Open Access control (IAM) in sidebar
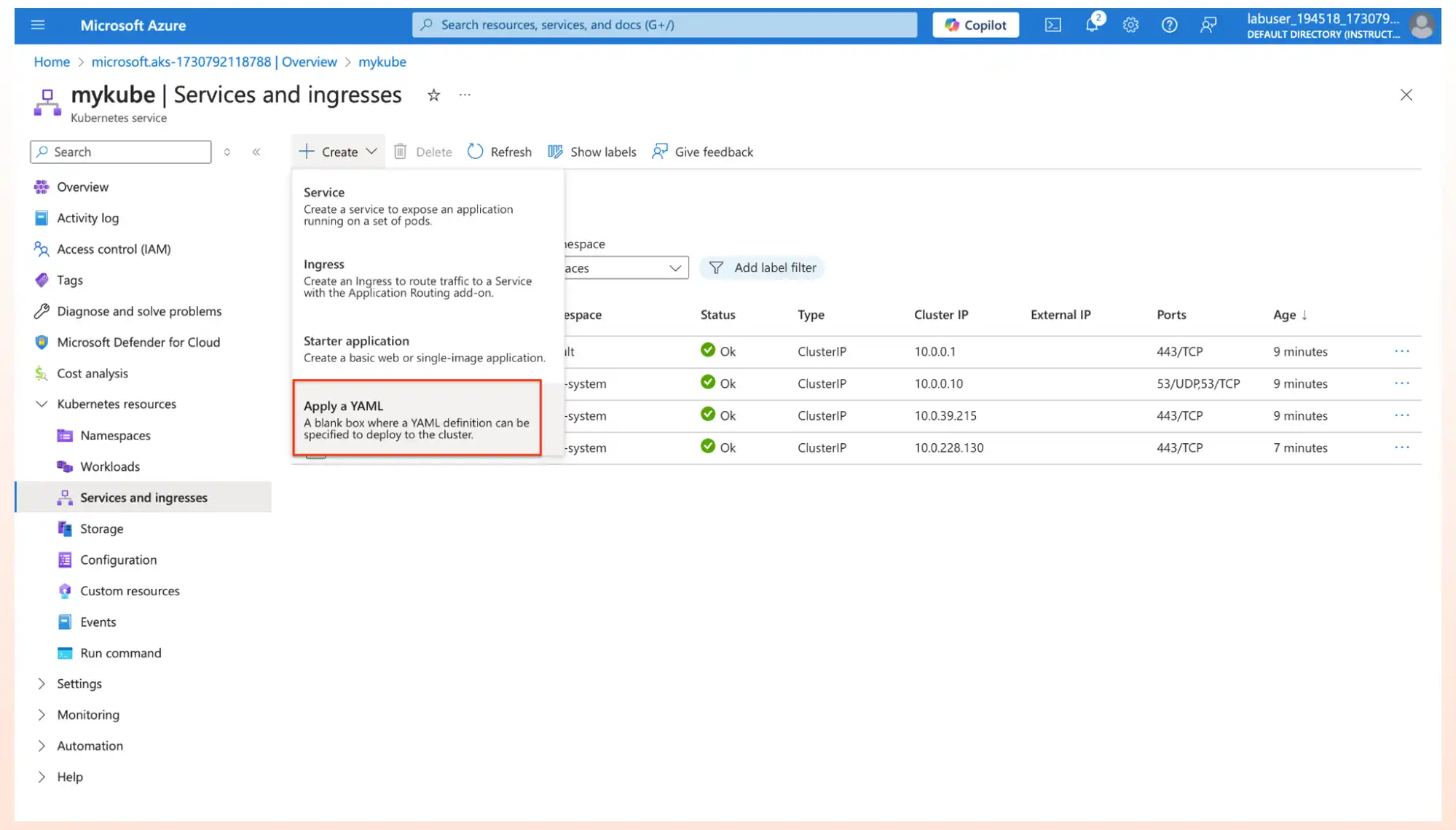This screenshot has width=1456, height=830. (114, 249)
